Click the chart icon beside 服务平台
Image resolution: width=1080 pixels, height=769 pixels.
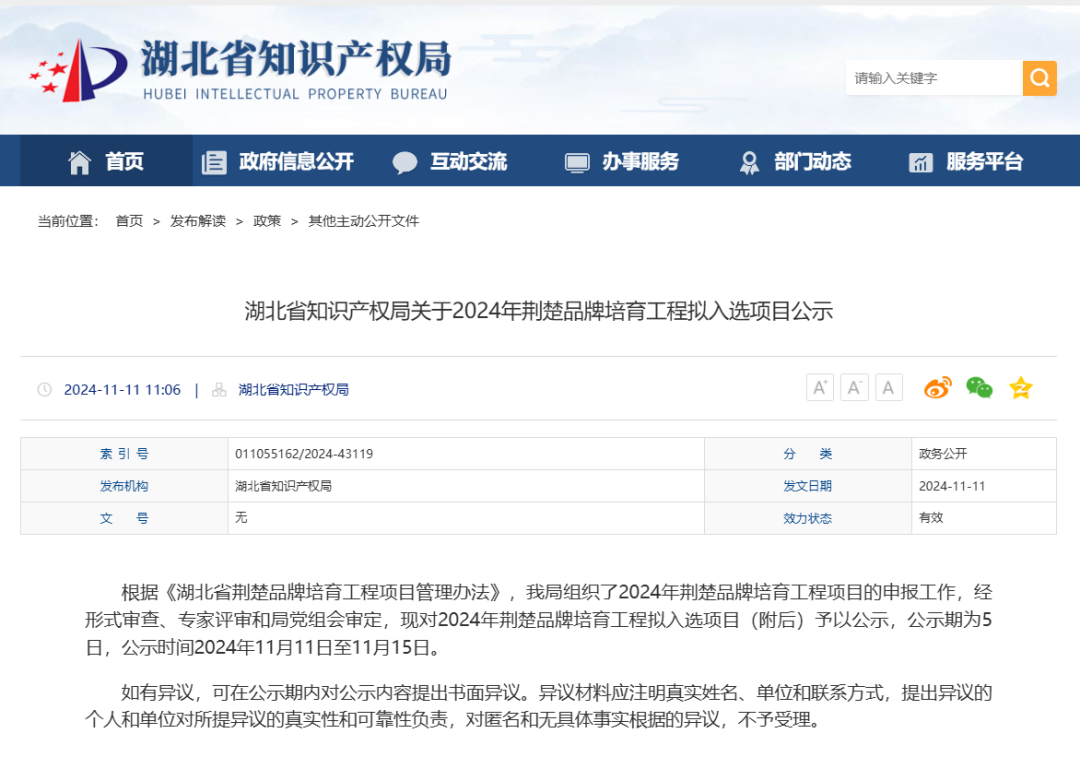coord(921,160)
